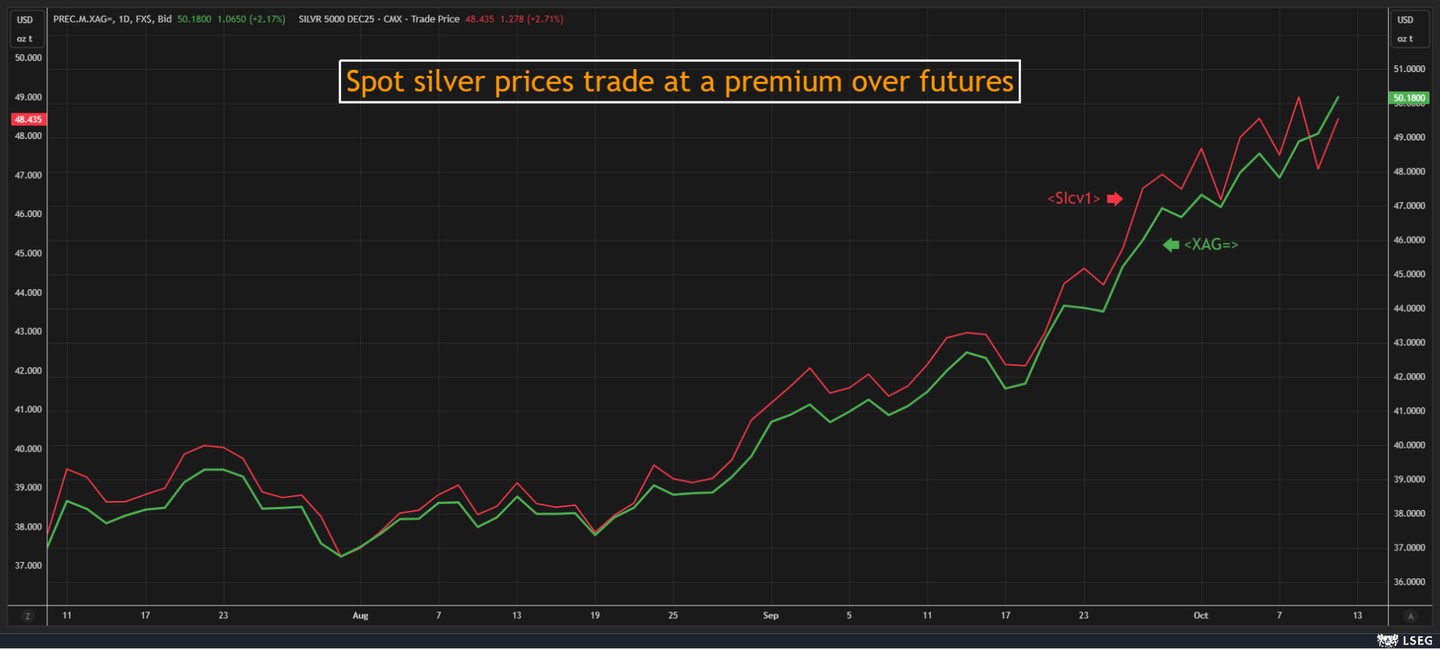Toggle the A auto-scale button at bottom-right
Viewport: 1440px width, 649px height.
(x=1410, y=616)
